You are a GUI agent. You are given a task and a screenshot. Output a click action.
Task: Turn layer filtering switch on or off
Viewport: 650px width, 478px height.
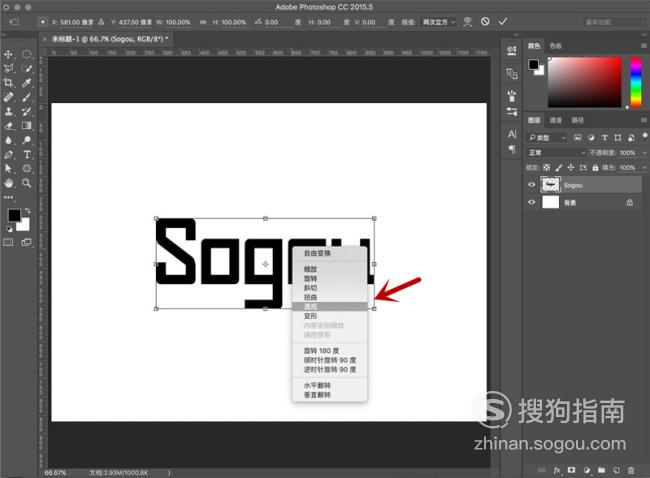click(x=645, y=136)
